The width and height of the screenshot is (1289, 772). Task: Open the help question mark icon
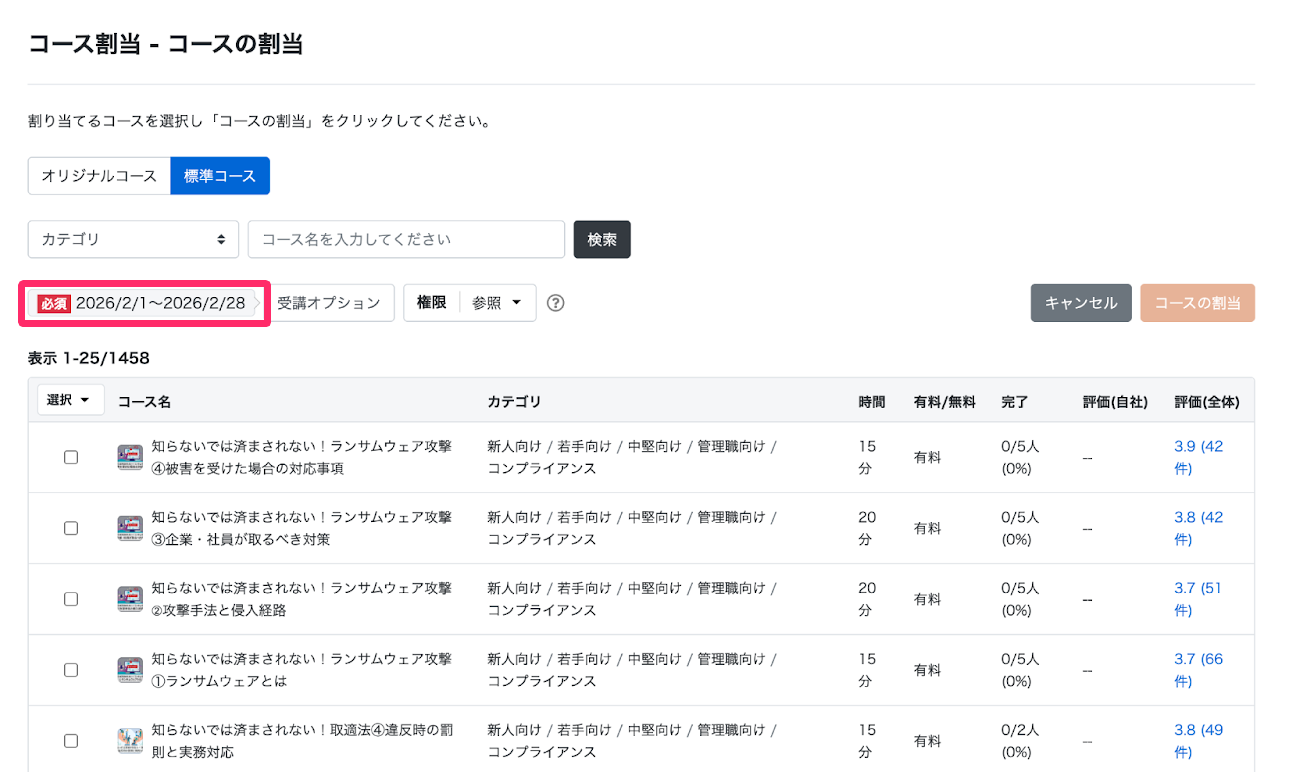pos(556,303)
